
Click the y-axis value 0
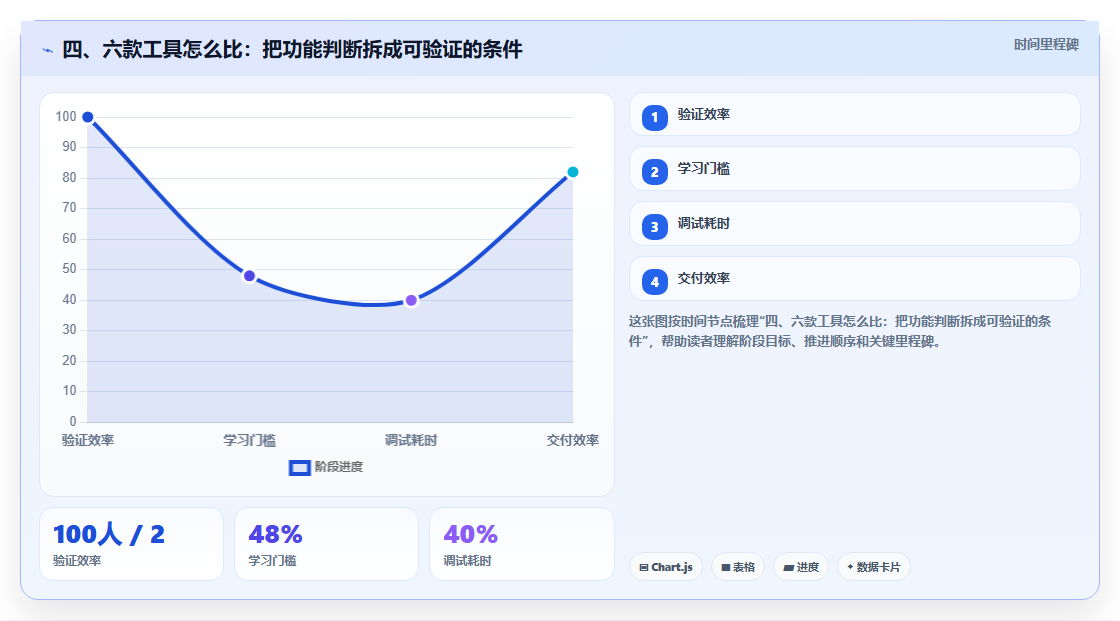73,422
